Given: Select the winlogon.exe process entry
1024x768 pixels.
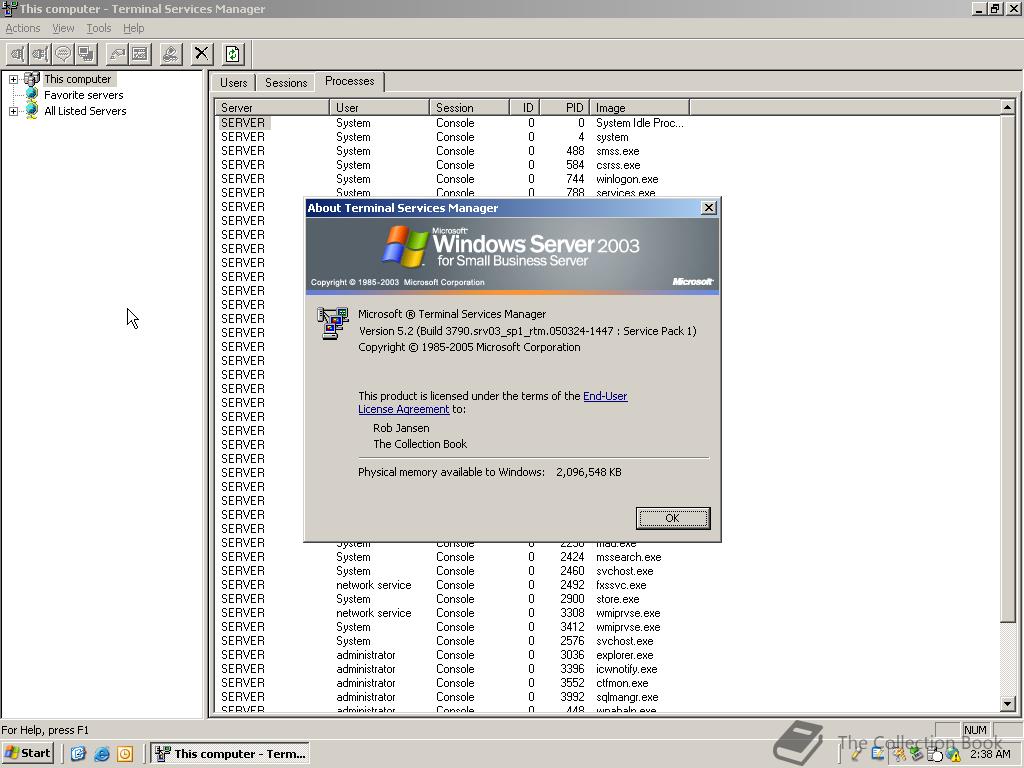Looking at the screenshot, I should [452, 179].
